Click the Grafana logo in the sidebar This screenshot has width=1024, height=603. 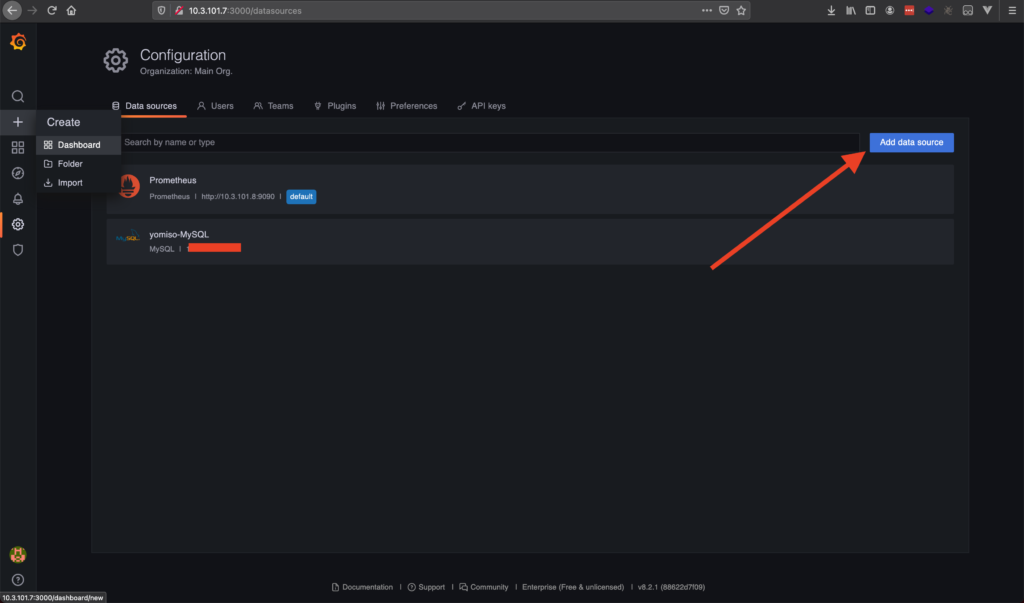pyautogui.click(x=18, y=42)
